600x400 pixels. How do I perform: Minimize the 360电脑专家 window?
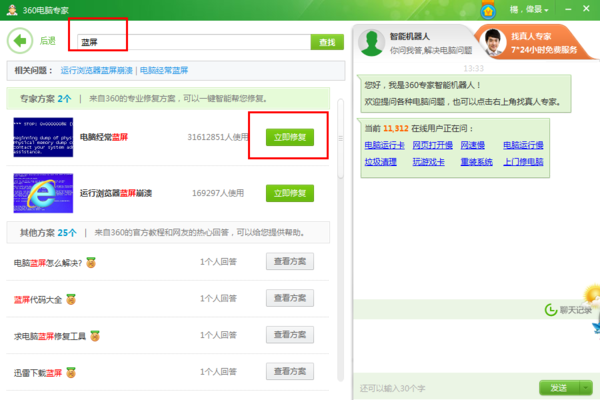point(568,9)
